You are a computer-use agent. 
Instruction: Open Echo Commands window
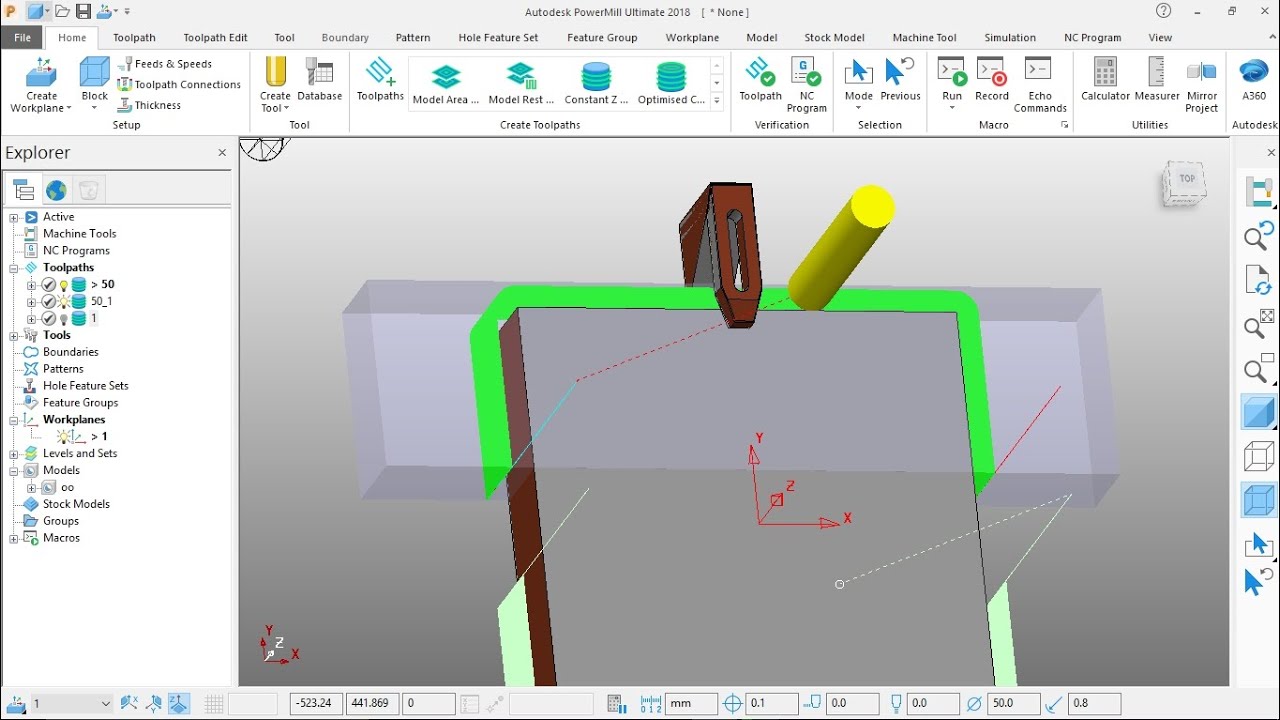[1040, 84]
